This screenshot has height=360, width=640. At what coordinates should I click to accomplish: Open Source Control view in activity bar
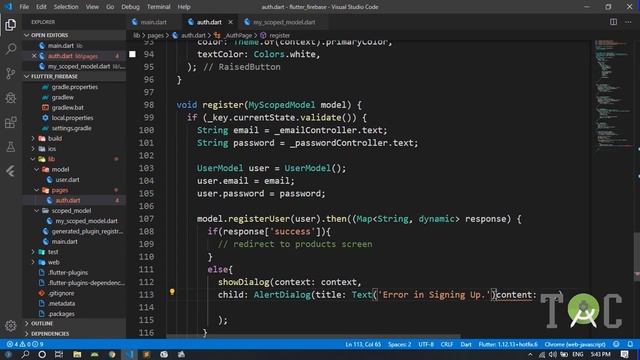tap(11, 73)
